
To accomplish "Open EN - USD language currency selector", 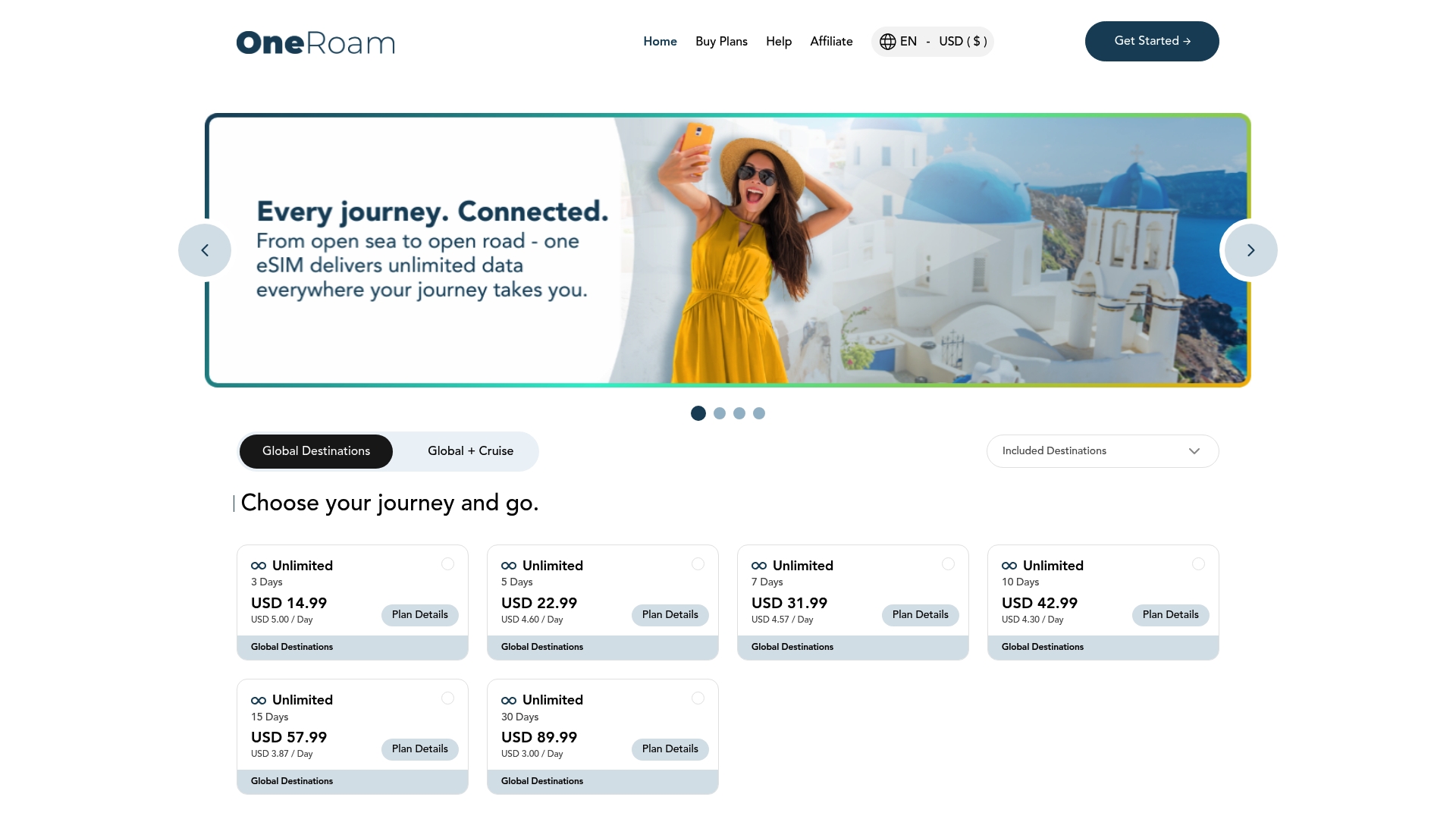I will [933, 42].
